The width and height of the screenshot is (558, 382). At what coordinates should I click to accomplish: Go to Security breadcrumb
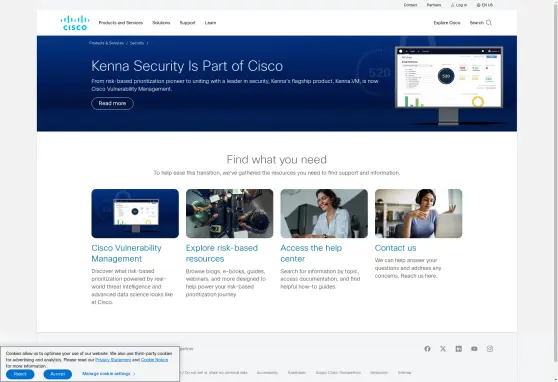(137, 43)
